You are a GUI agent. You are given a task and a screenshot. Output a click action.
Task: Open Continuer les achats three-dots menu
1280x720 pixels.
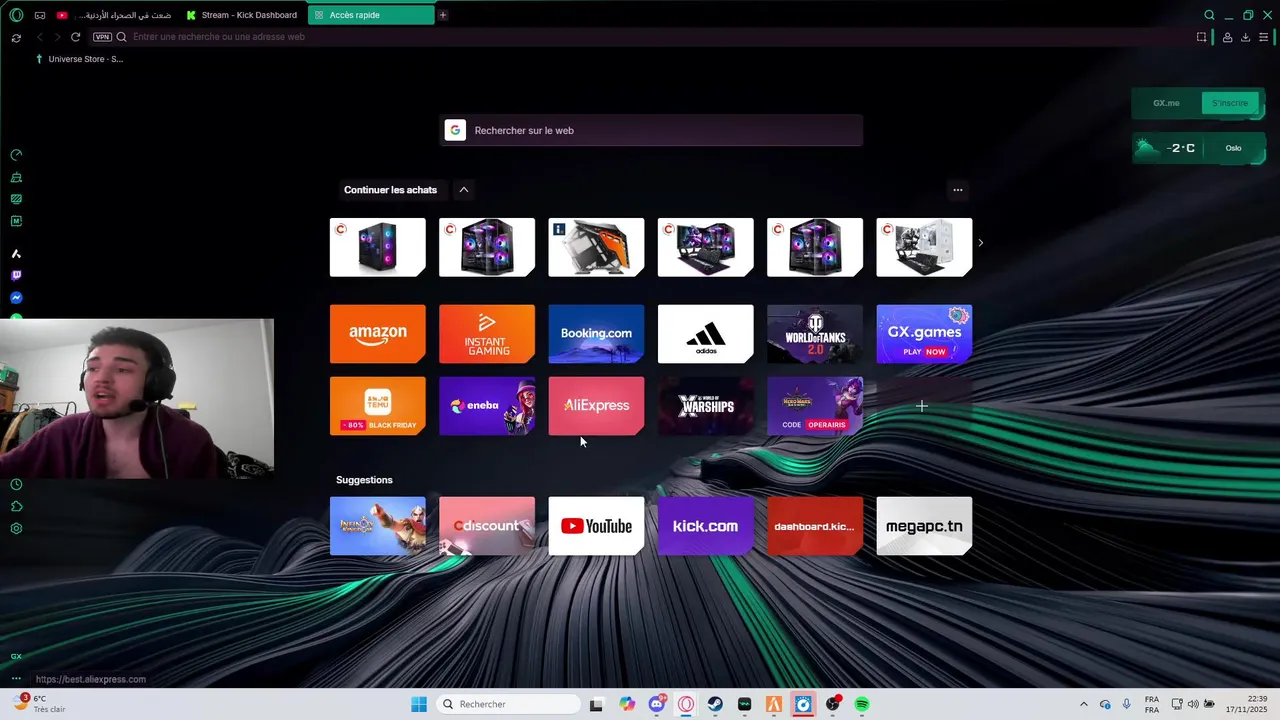[957, 190]
